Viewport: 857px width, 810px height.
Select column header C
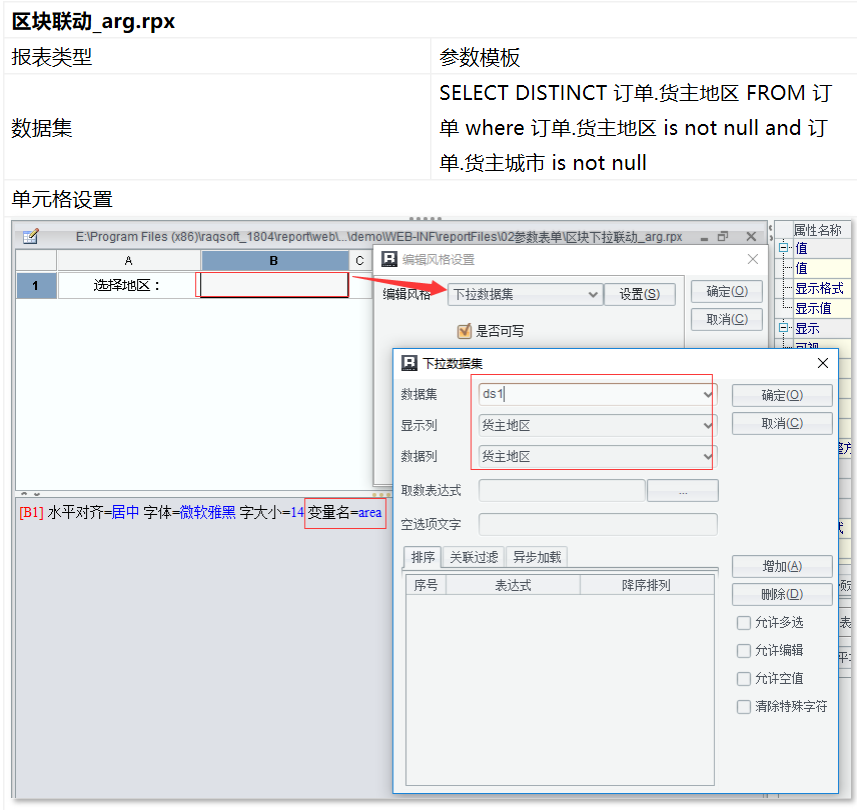pos(360,261)
